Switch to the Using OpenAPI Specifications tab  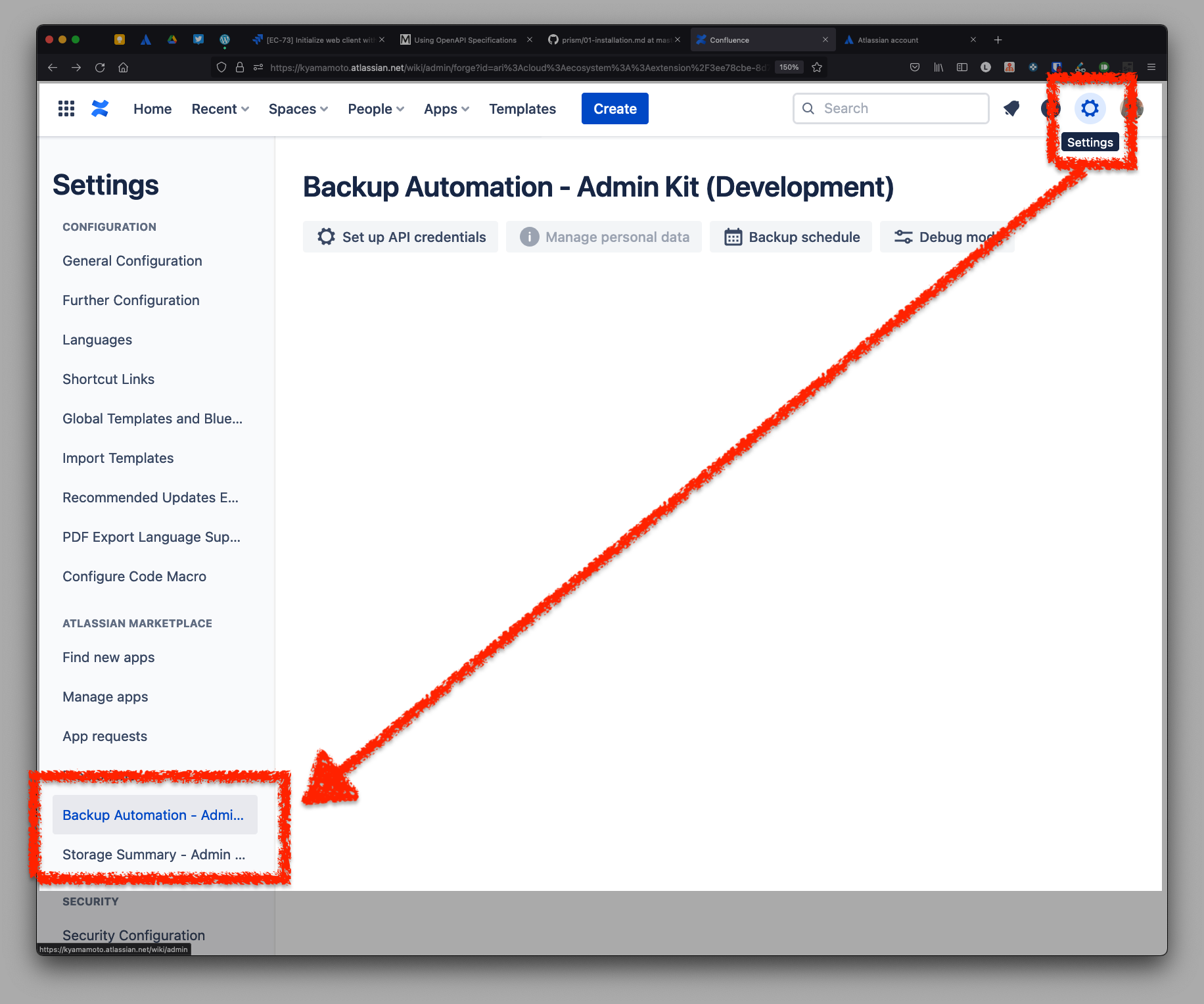(x=465, y=40)
